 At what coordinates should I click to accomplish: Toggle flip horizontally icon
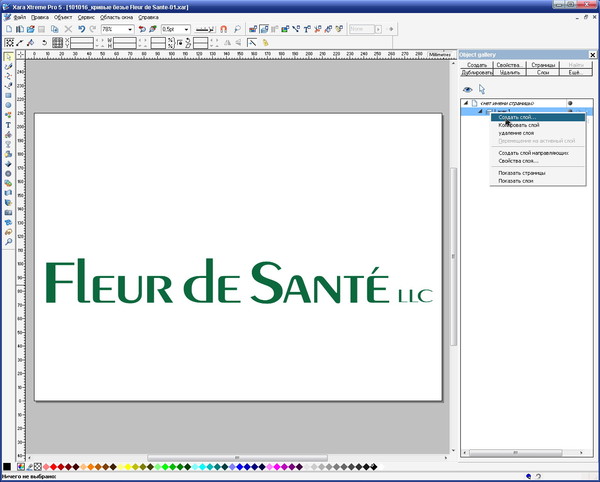(x=227, y=43)
